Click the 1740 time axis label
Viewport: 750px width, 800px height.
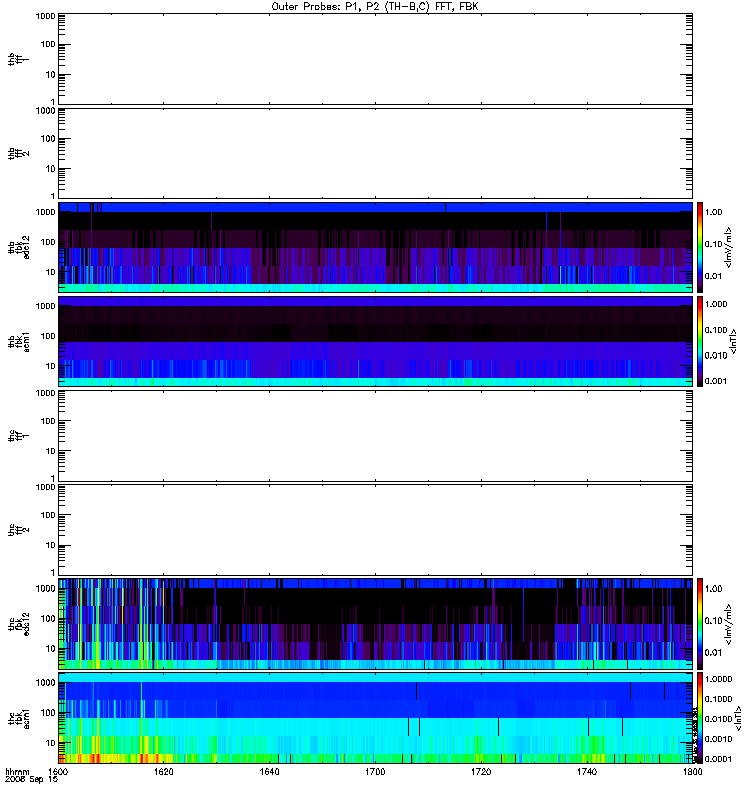[587, 771]
